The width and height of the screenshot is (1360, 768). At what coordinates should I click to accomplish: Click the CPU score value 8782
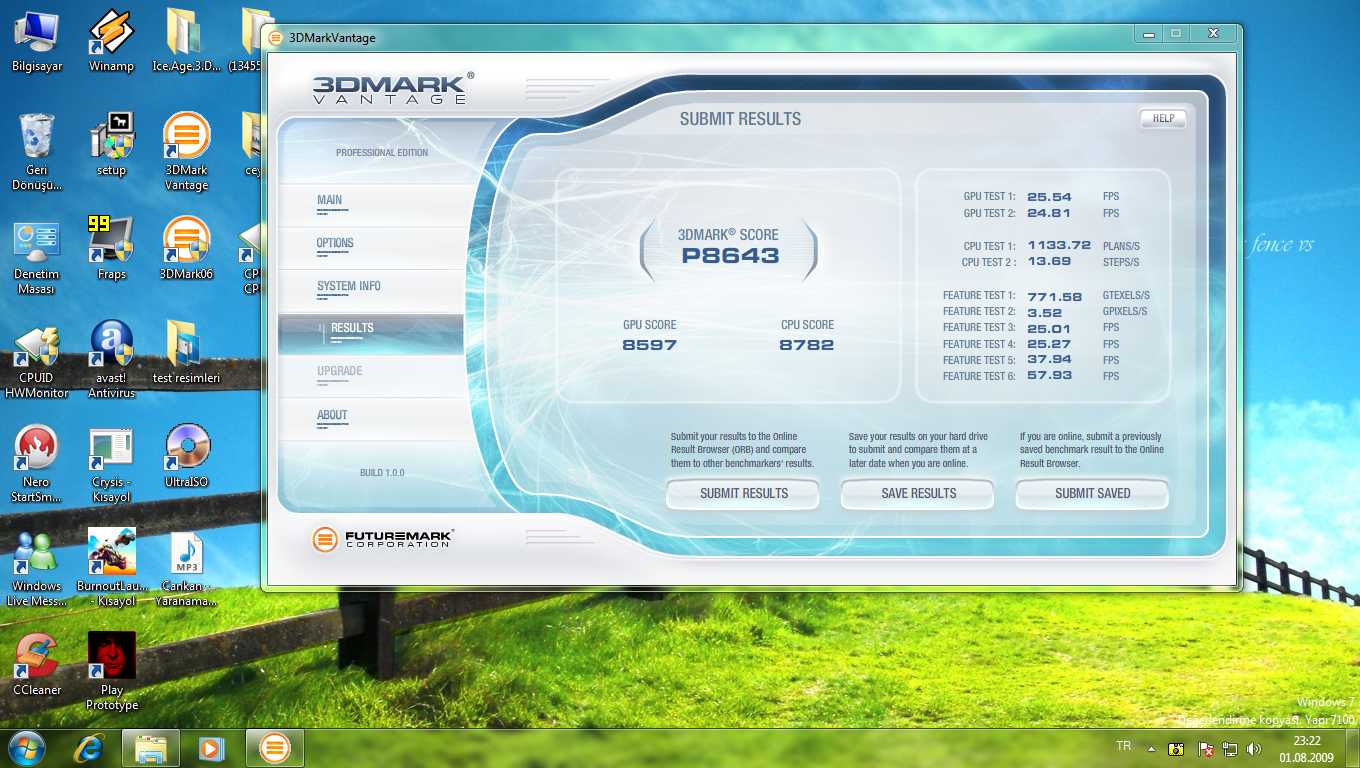point(806,345)
